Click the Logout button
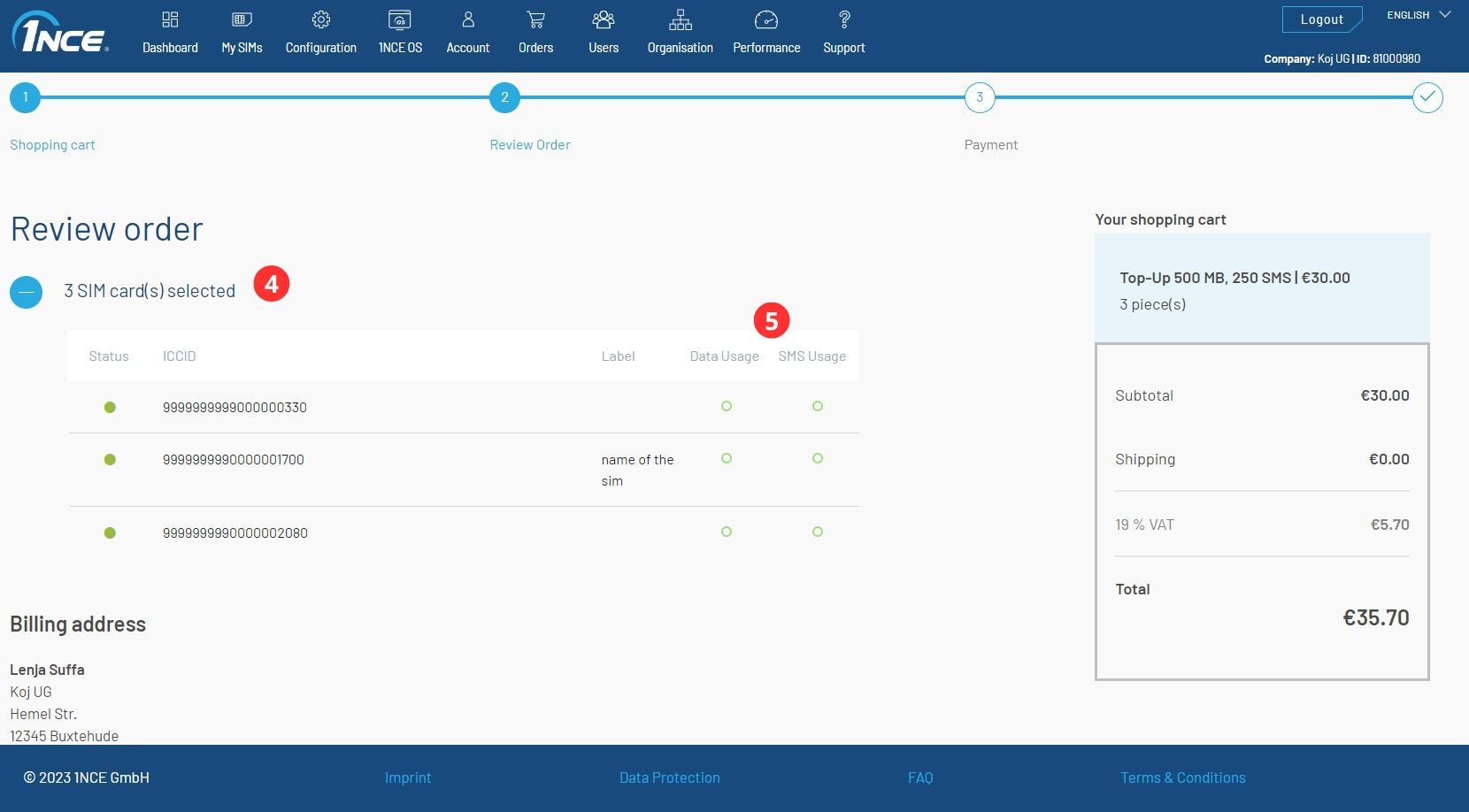The width and height of the screenshot is (1469, 812). click(1321, 19)
